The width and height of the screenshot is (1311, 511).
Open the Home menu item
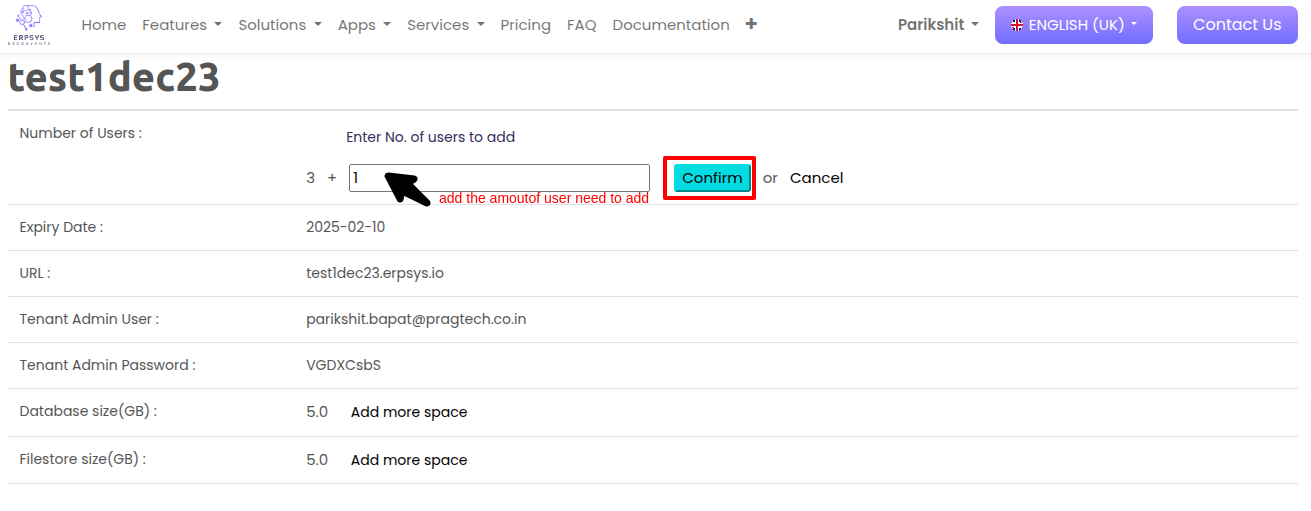tap(103, 25)
